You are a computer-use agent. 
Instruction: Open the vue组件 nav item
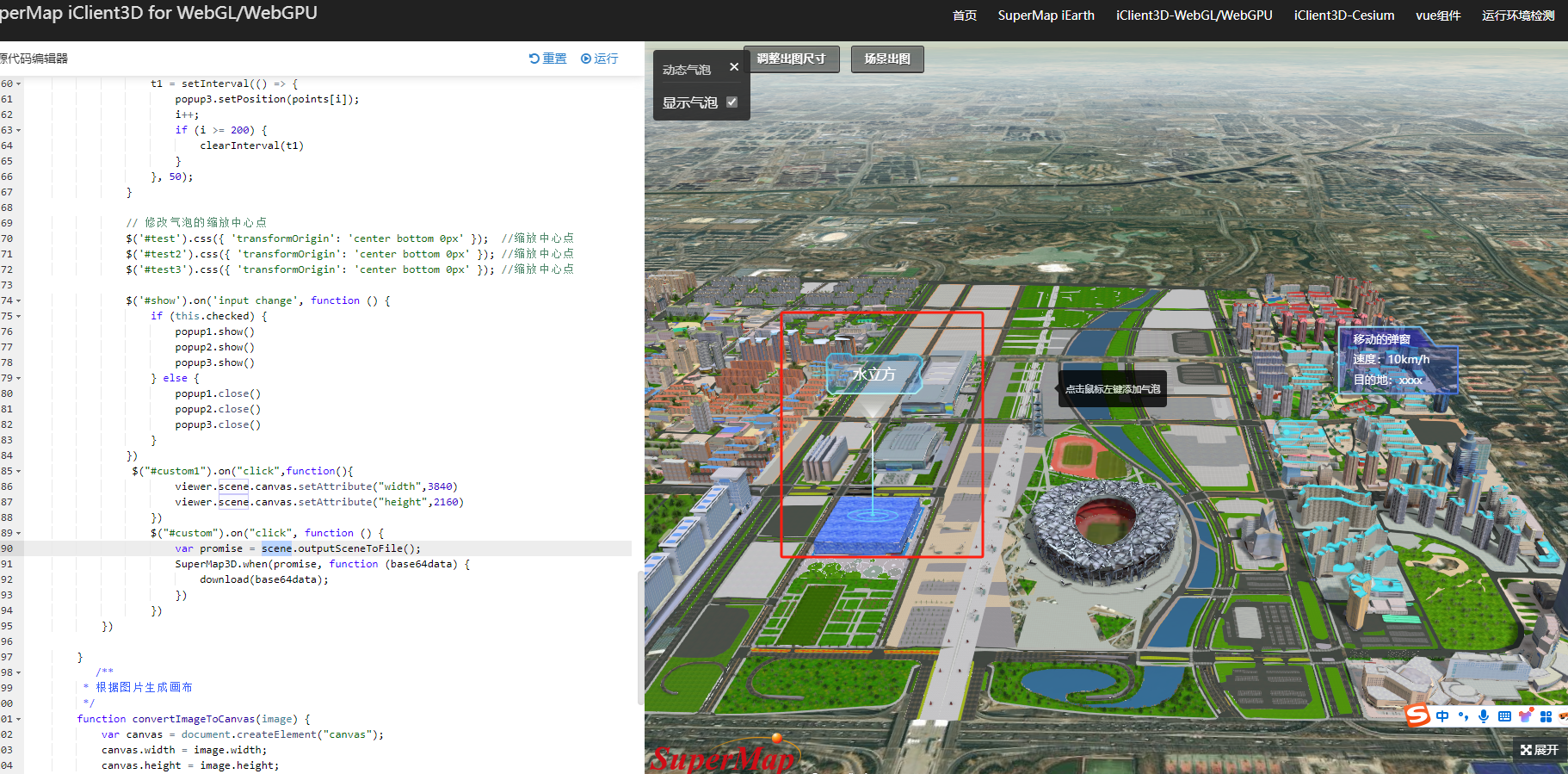(x=1438, y=15)
